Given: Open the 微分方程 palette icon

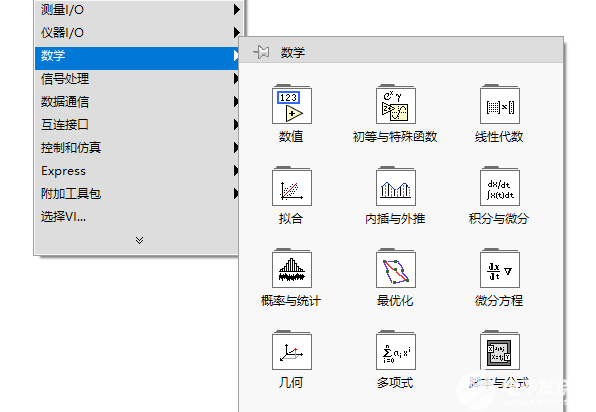Looking at the screenshot, I should (500, 269).
